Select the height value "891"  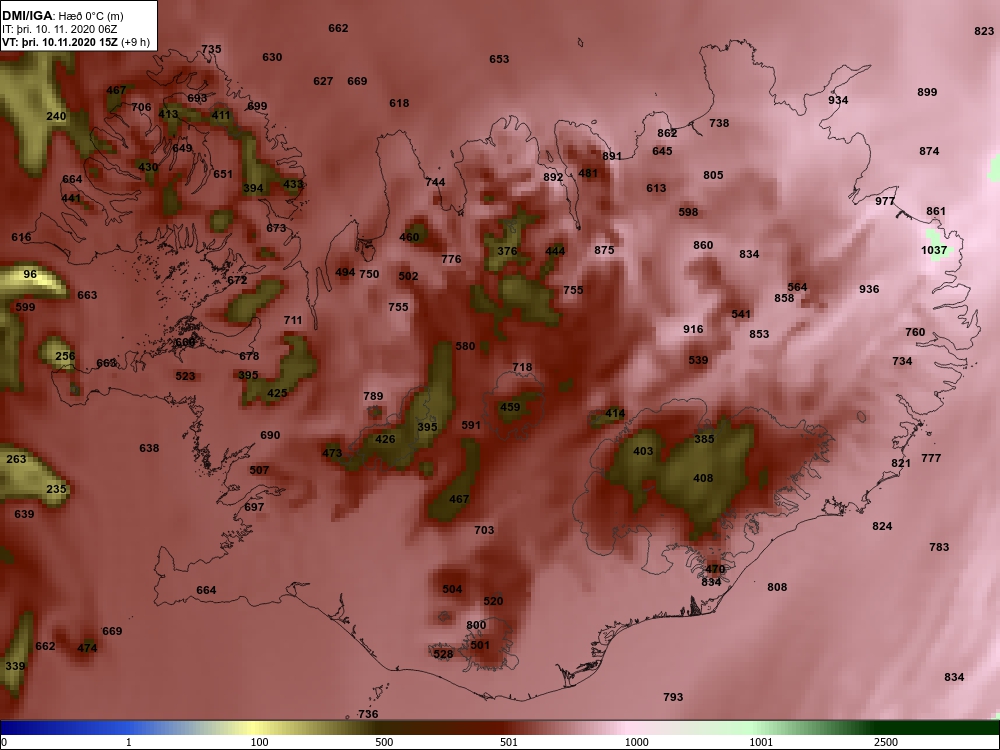pyautogui.click(x=612, y=156)
